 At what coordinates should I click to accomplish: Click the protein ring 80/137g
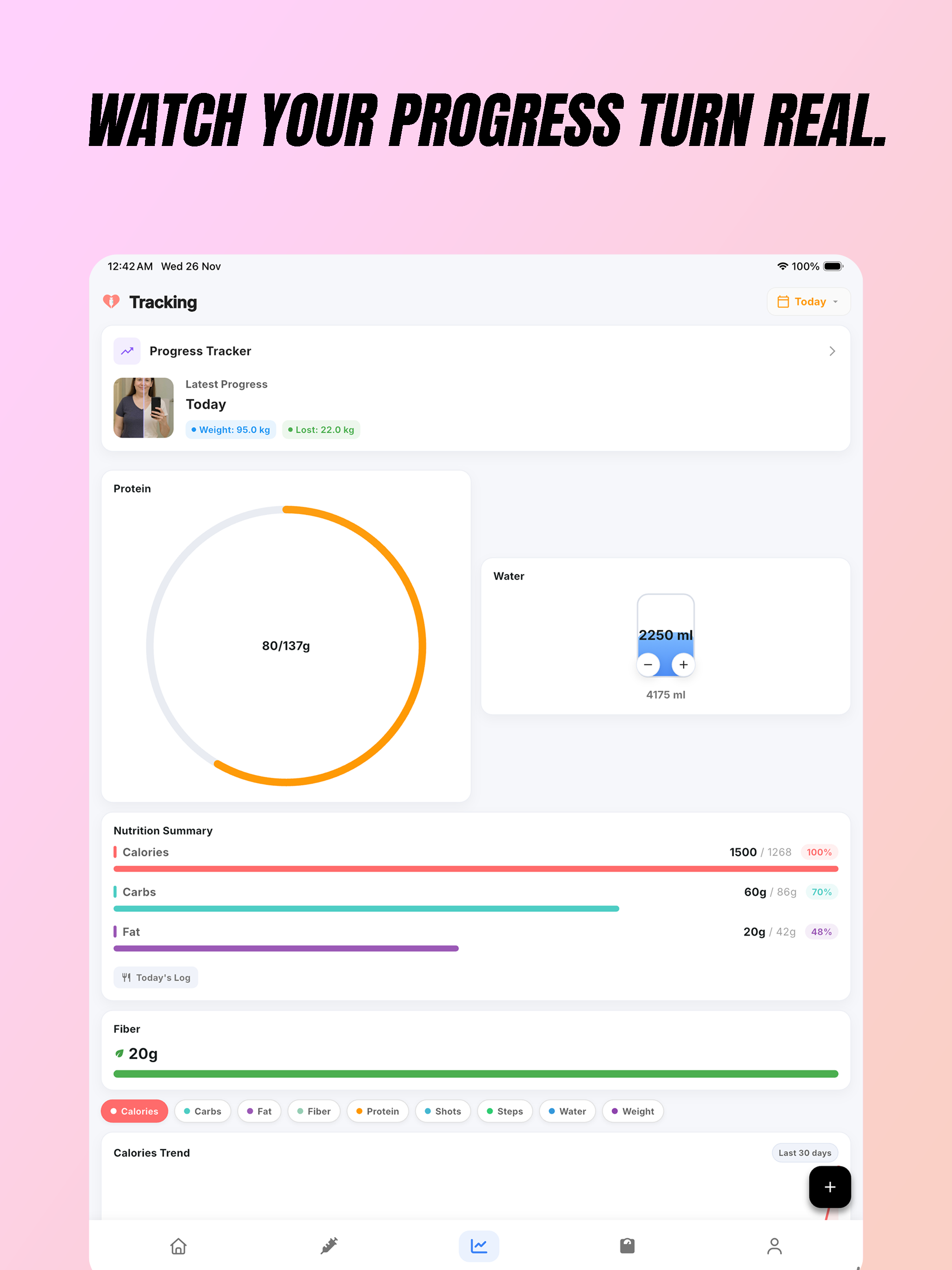[x=286, y=645]
